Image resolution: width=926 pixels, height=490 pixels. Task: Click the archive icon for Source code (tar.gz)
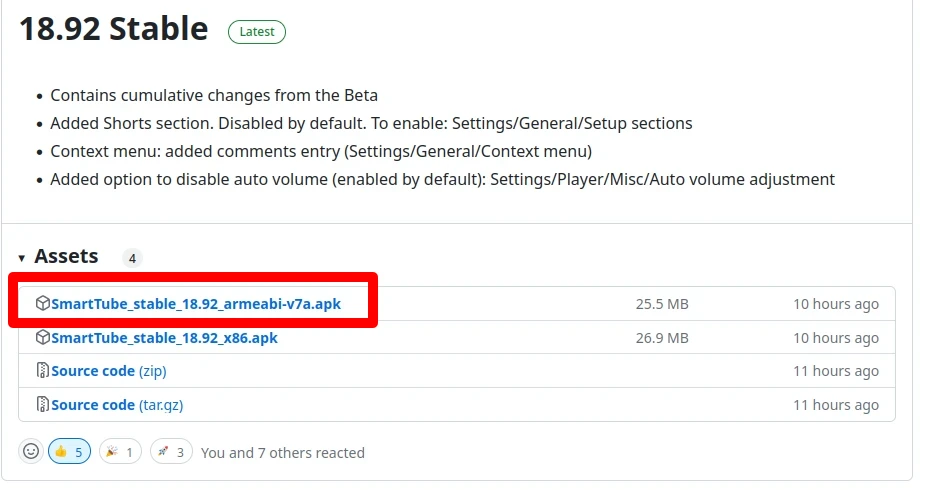click(43, 405)
